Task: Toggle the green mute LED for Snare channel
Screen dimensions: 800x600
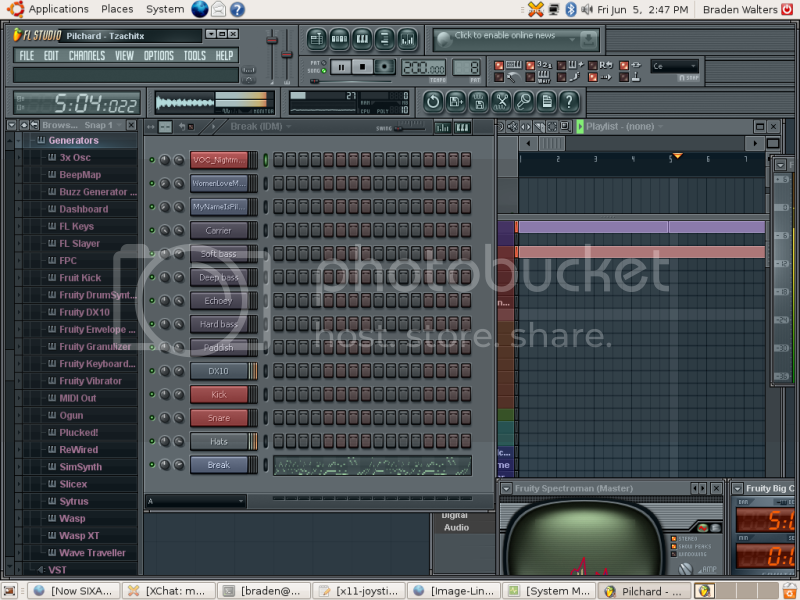Action: 152,418
